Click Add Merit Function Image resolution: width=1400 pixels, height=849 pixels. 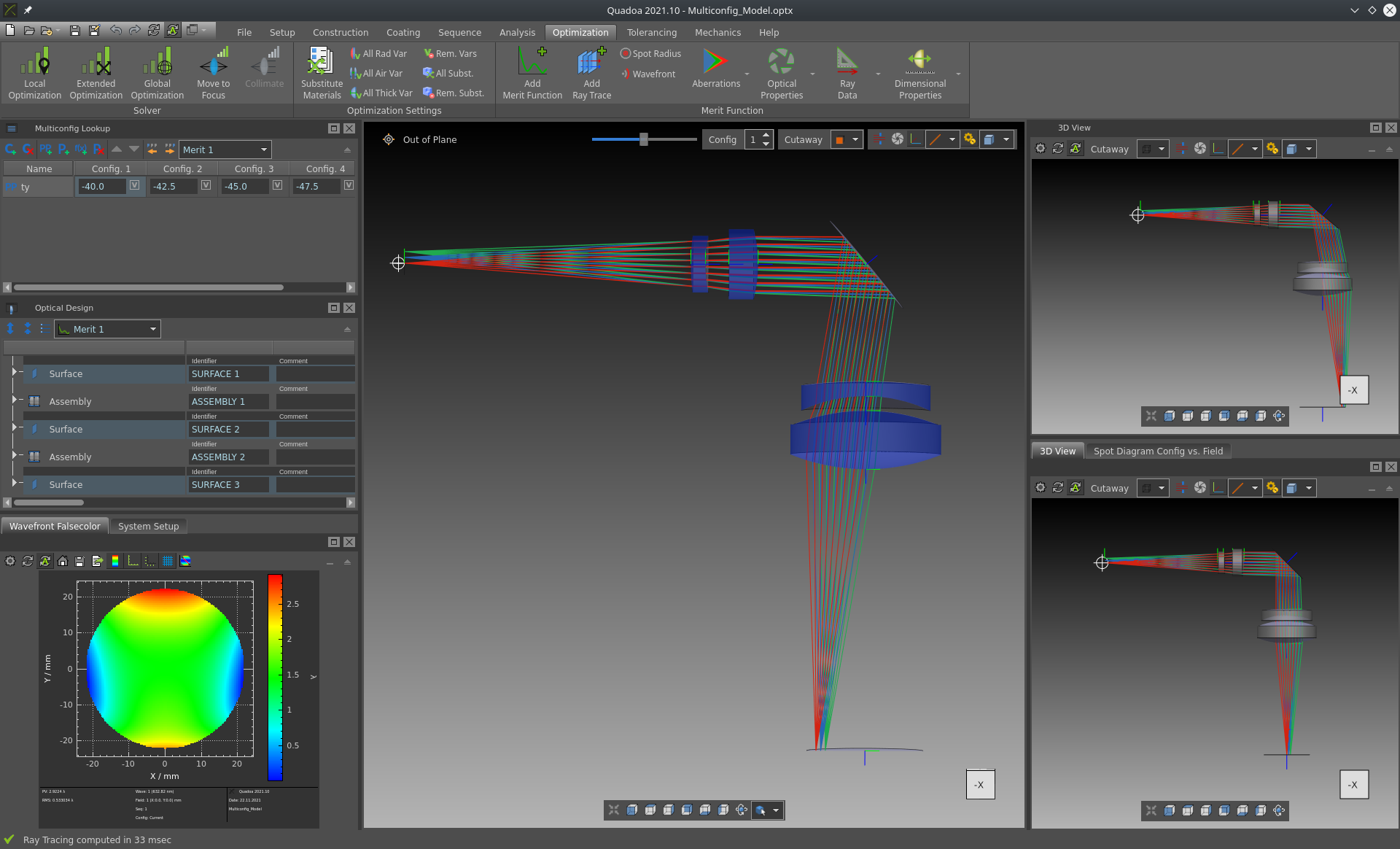532,73
